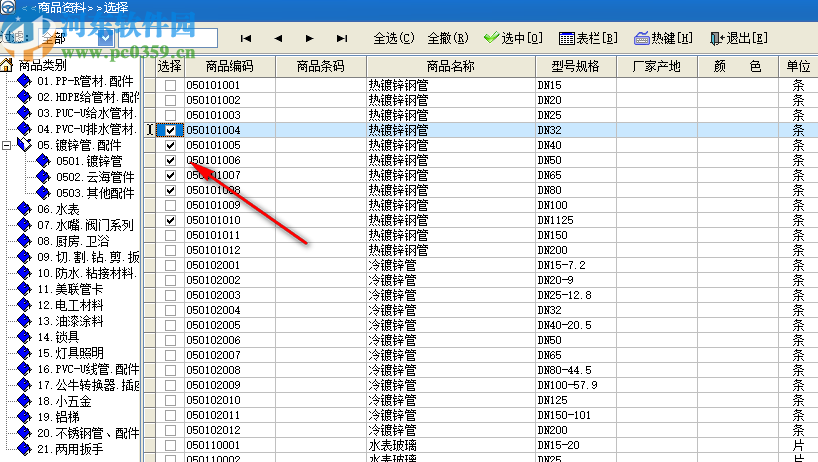Screen dimensions: 818x462
Task: Go to next record arrow
Action: tap(309, 38)
